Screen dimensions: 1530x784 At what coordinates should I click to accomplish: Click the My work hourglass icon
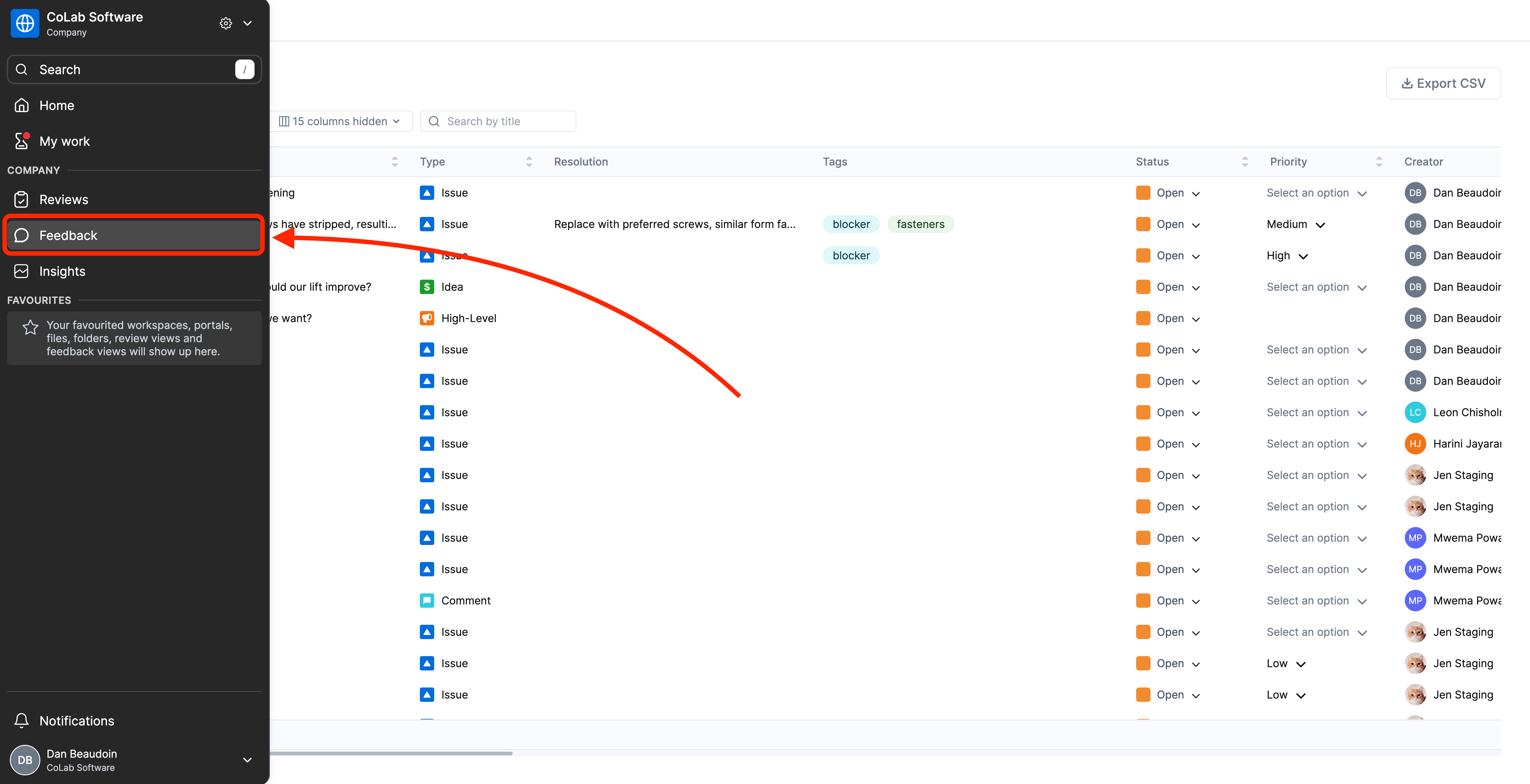coord(22,141)
